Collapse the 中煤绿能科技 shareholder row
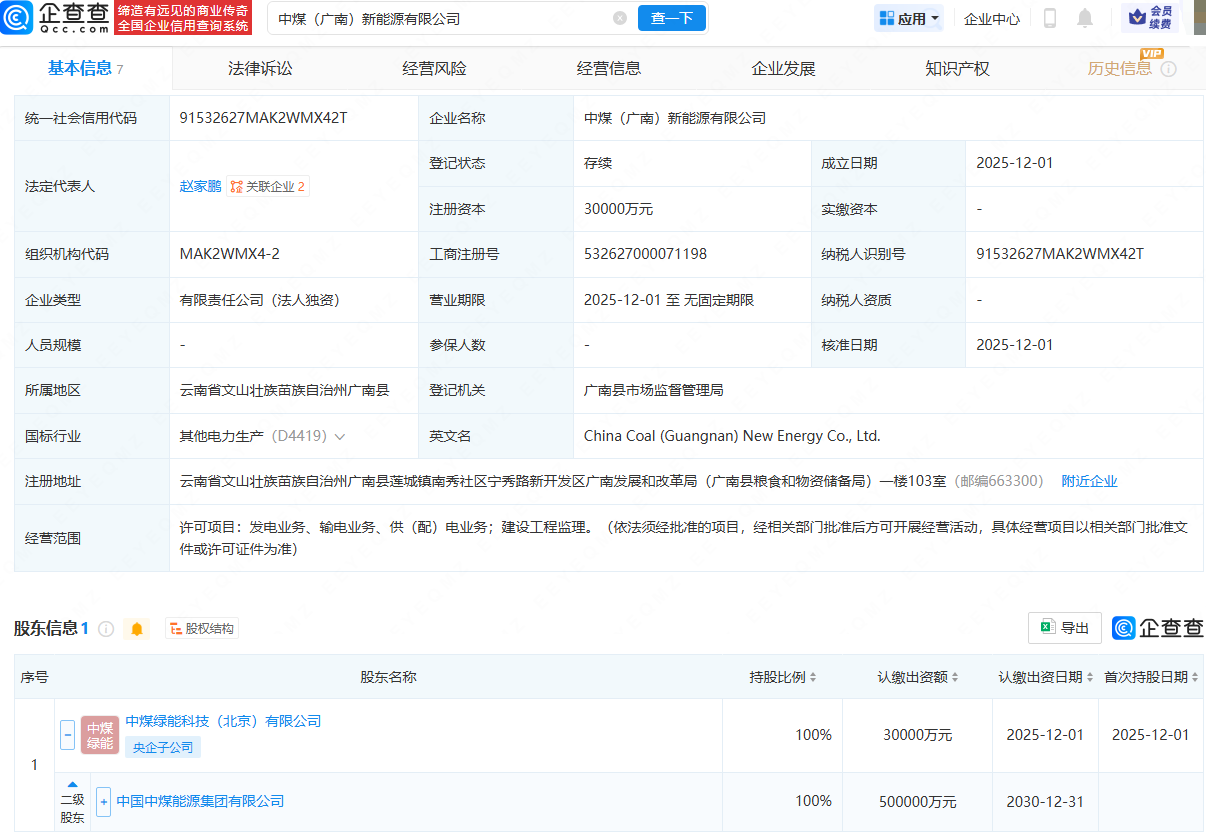Screen dimensions: 1206x836 (67, 734)
